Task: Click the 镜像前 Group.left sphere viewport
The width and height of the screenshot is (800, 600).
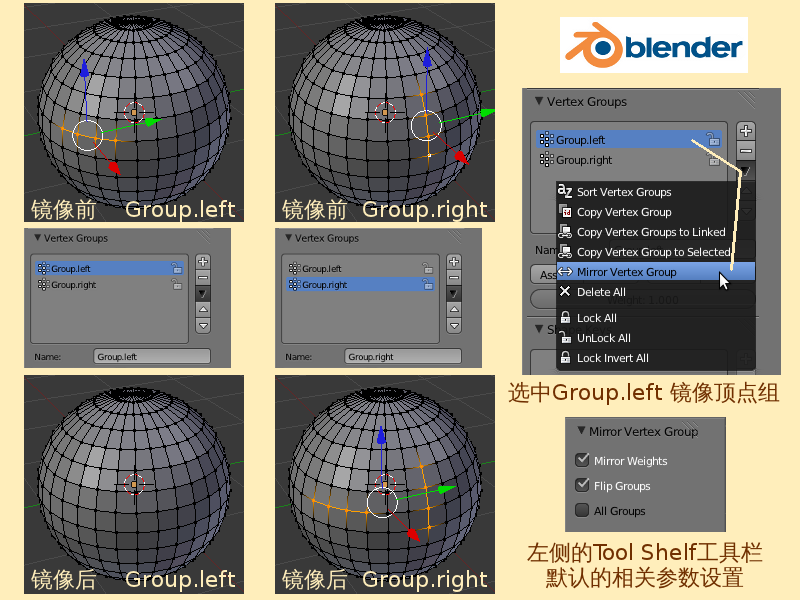Action: [134, 112]
